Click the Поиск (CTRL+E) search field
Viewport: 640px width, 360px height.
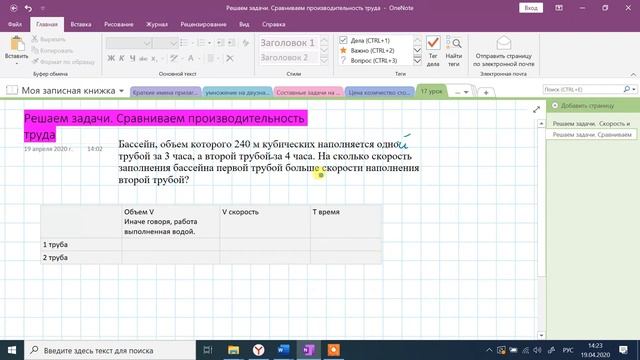pos(583,89)
